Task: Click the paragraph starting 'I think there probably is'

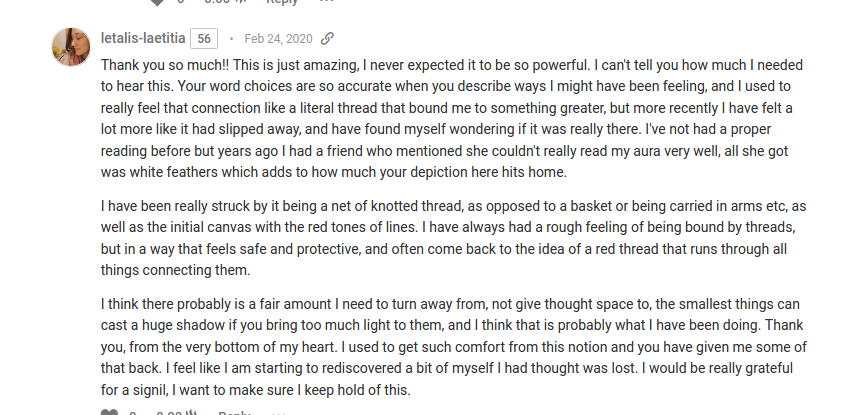Action: 454,347
